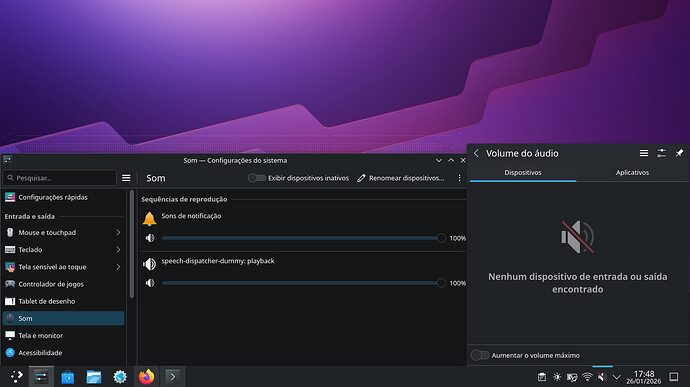Click the Som window title bar icon
Viewport: 690px width, 387px height.
[x=7, y=160]
